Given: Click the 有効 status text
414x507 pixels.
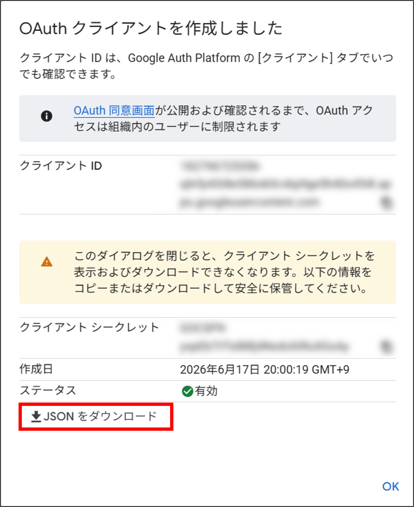Looking at the screenshot, I should point(206,391).
